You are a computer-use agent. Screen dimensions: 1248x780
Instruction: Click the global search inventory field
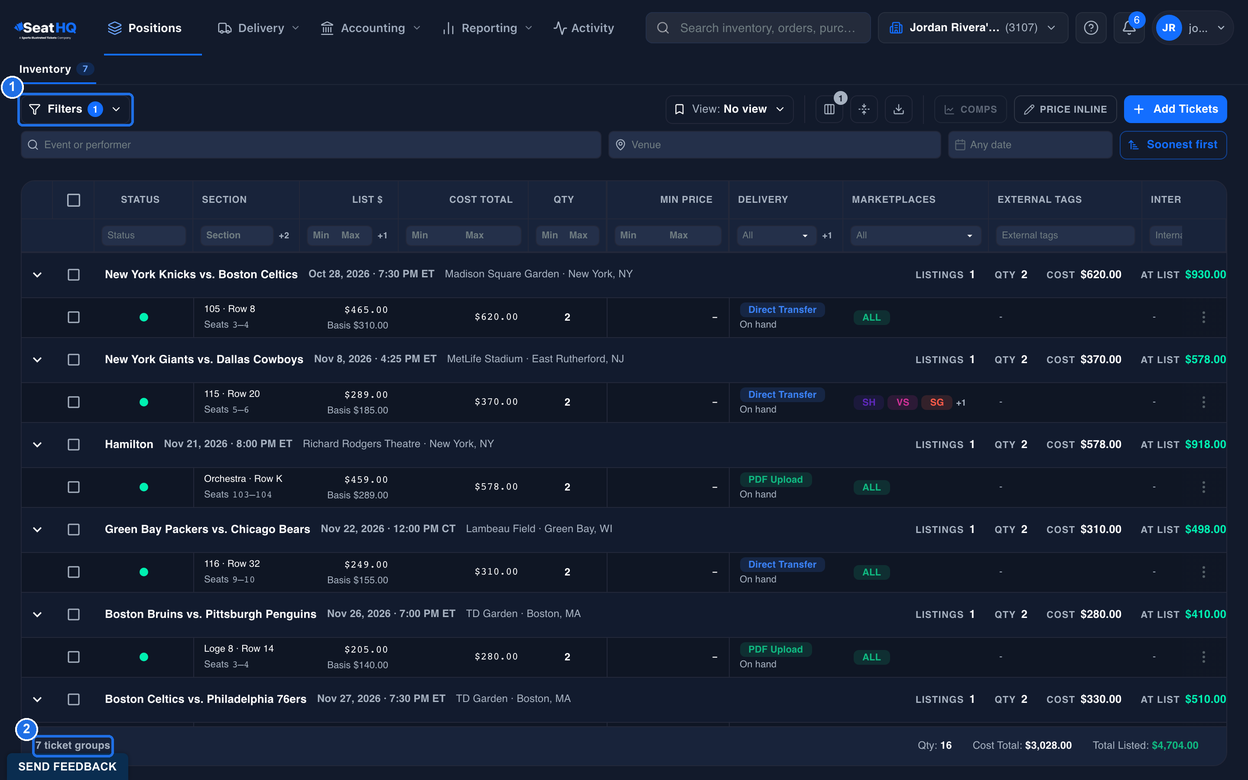tap(757, 28)
